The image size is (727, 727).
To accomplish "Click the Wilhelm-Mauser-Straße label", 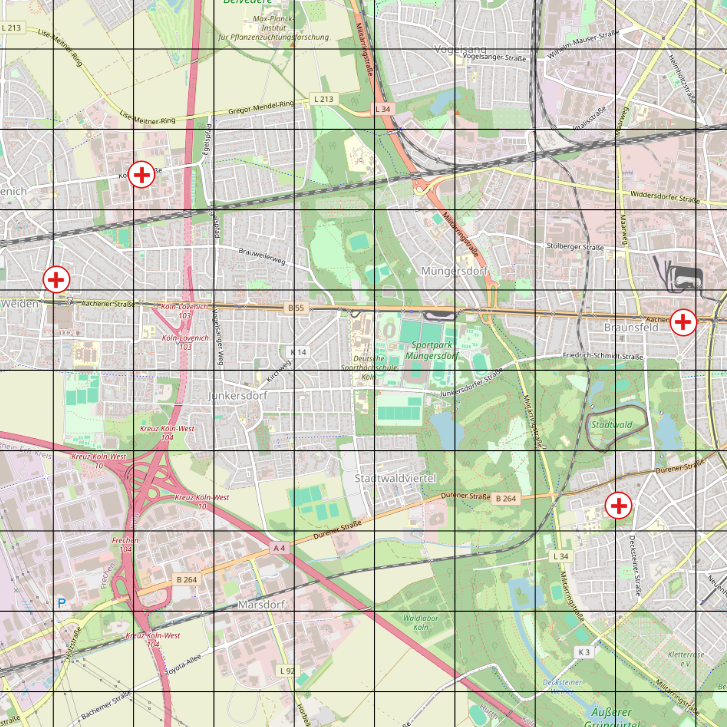I will click(x=583, y=45).
